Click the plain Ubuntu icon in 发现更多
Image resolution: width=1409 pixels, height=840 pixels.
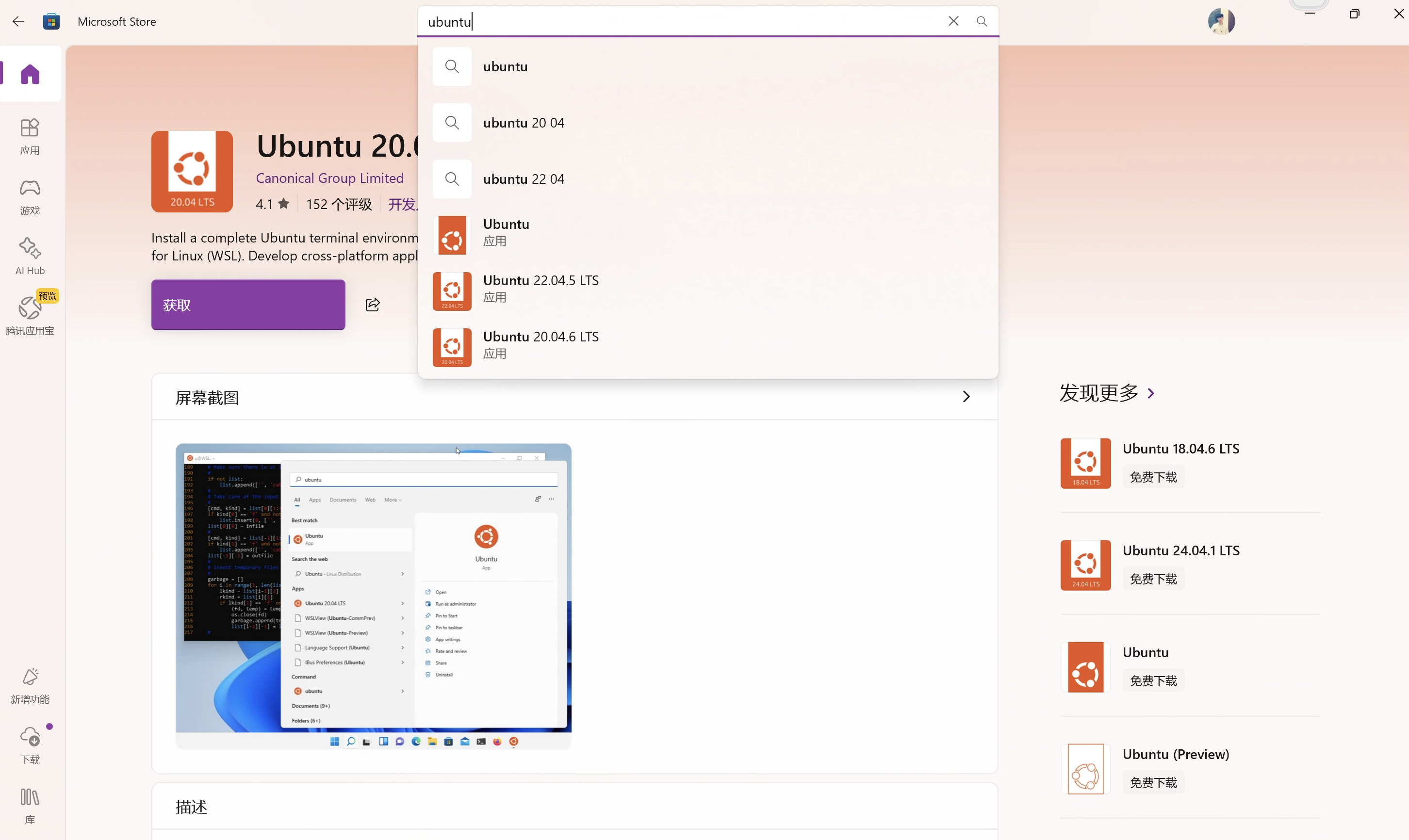pos(1086,667)
